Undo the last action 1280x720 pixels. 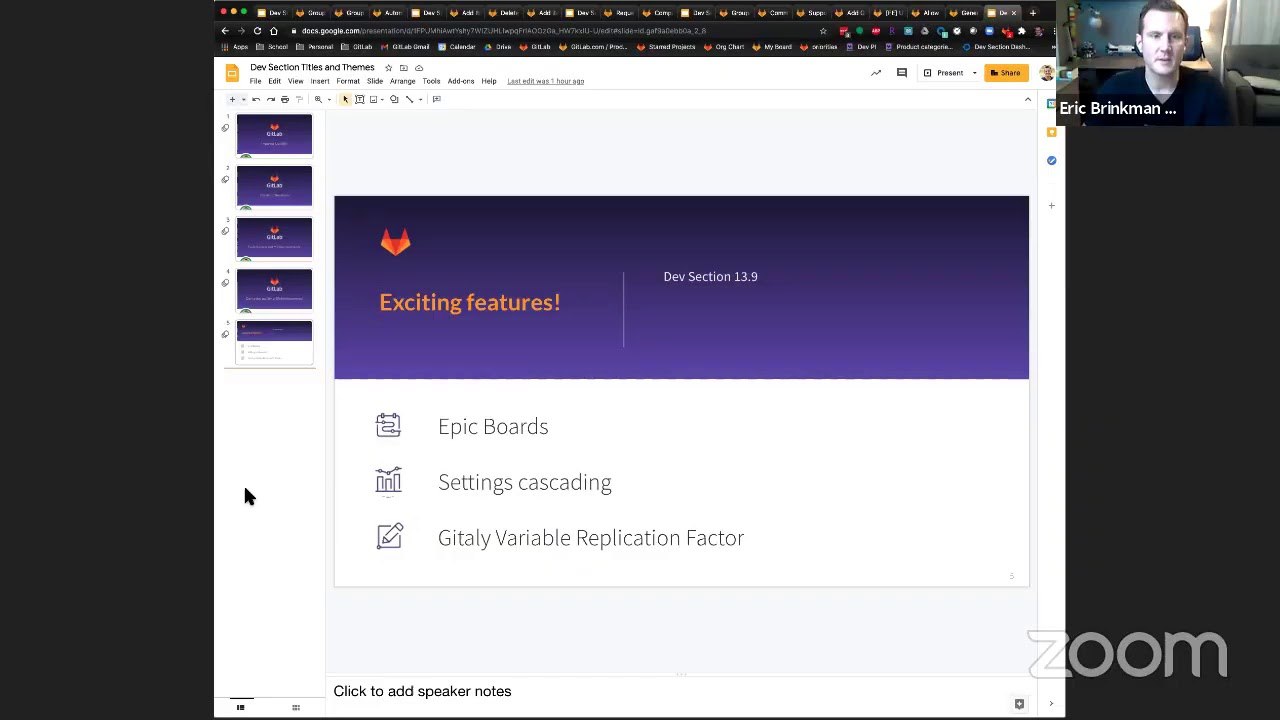click(x=256, y=99)
